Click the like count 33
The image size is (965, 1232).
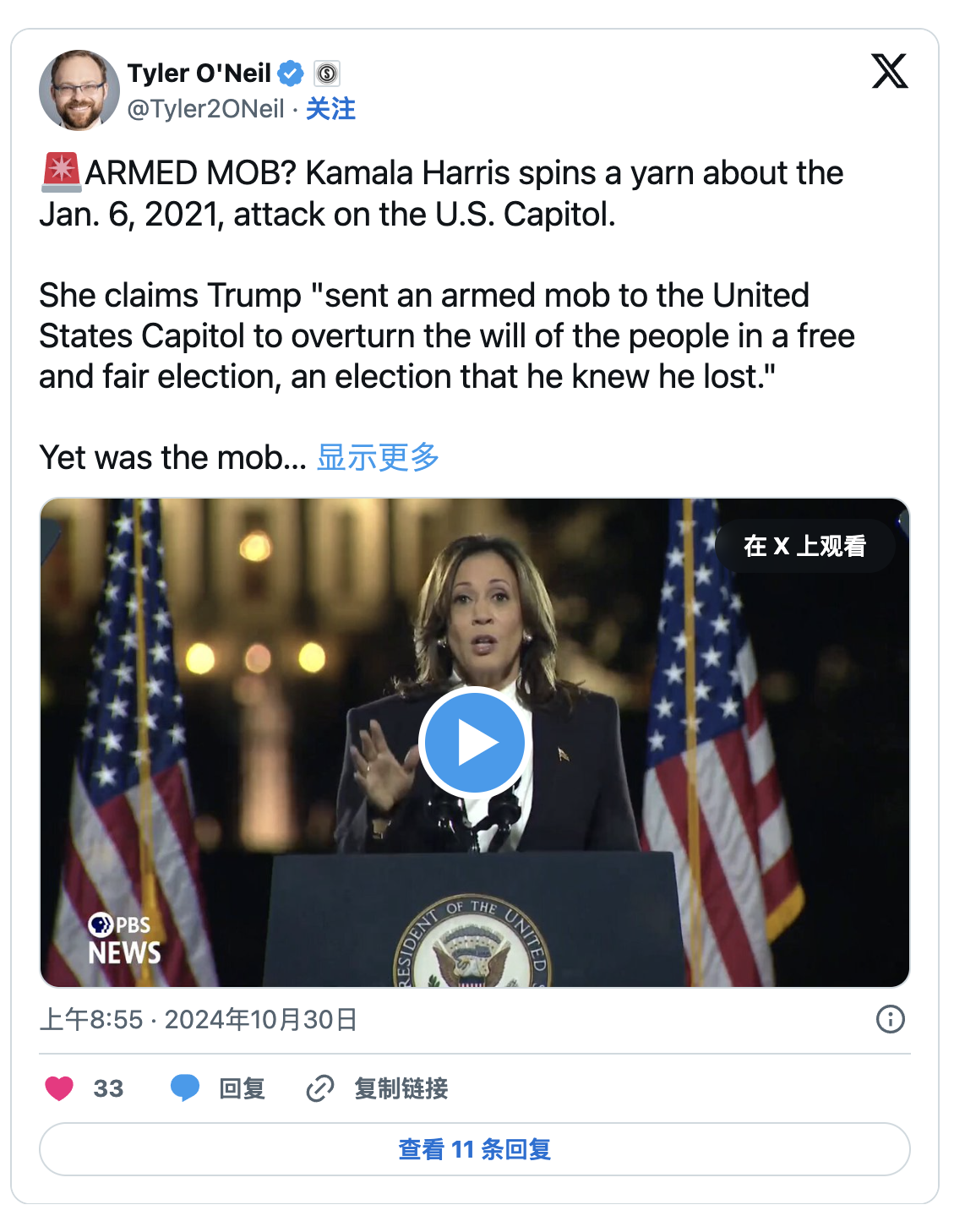[108, 1088]
